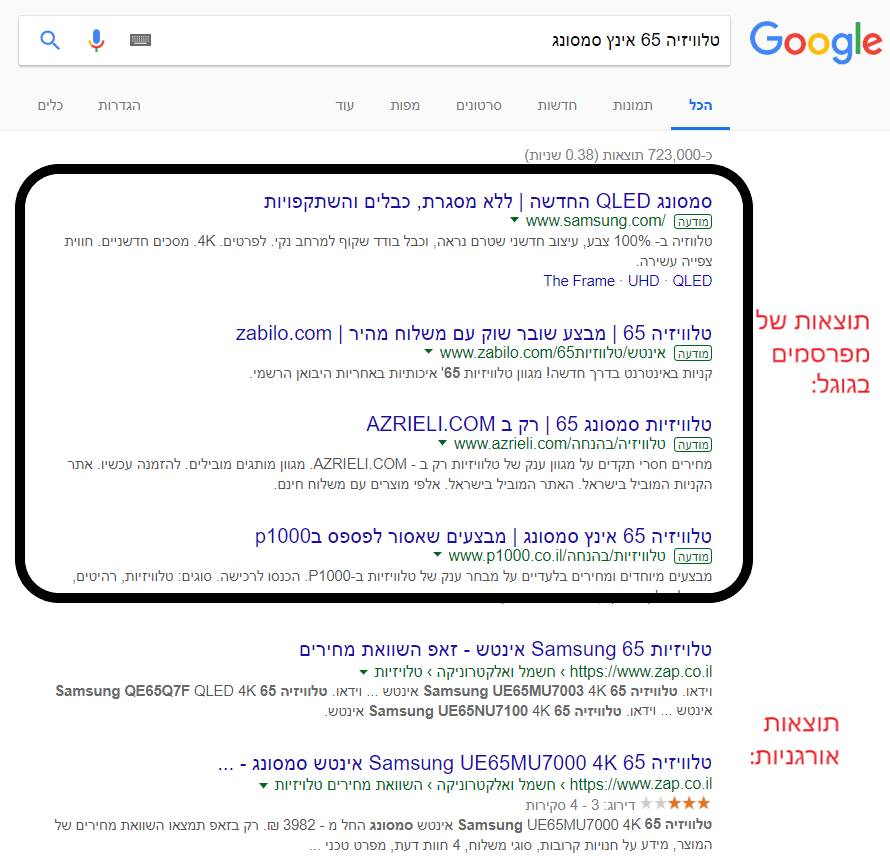Open the עוד (More) menu
Screen dimensions: 890x862
345,105
